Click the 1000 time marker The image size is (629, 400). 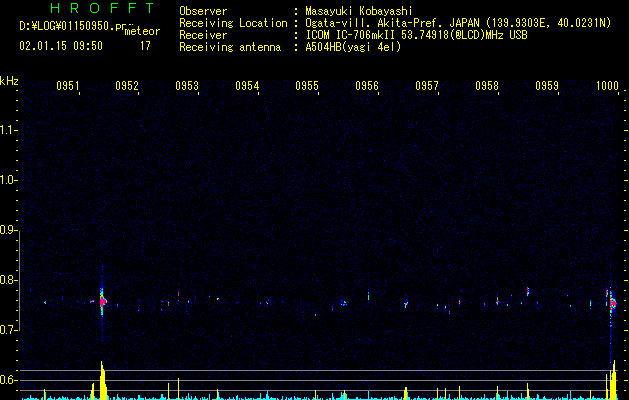(x=607, y=86)
